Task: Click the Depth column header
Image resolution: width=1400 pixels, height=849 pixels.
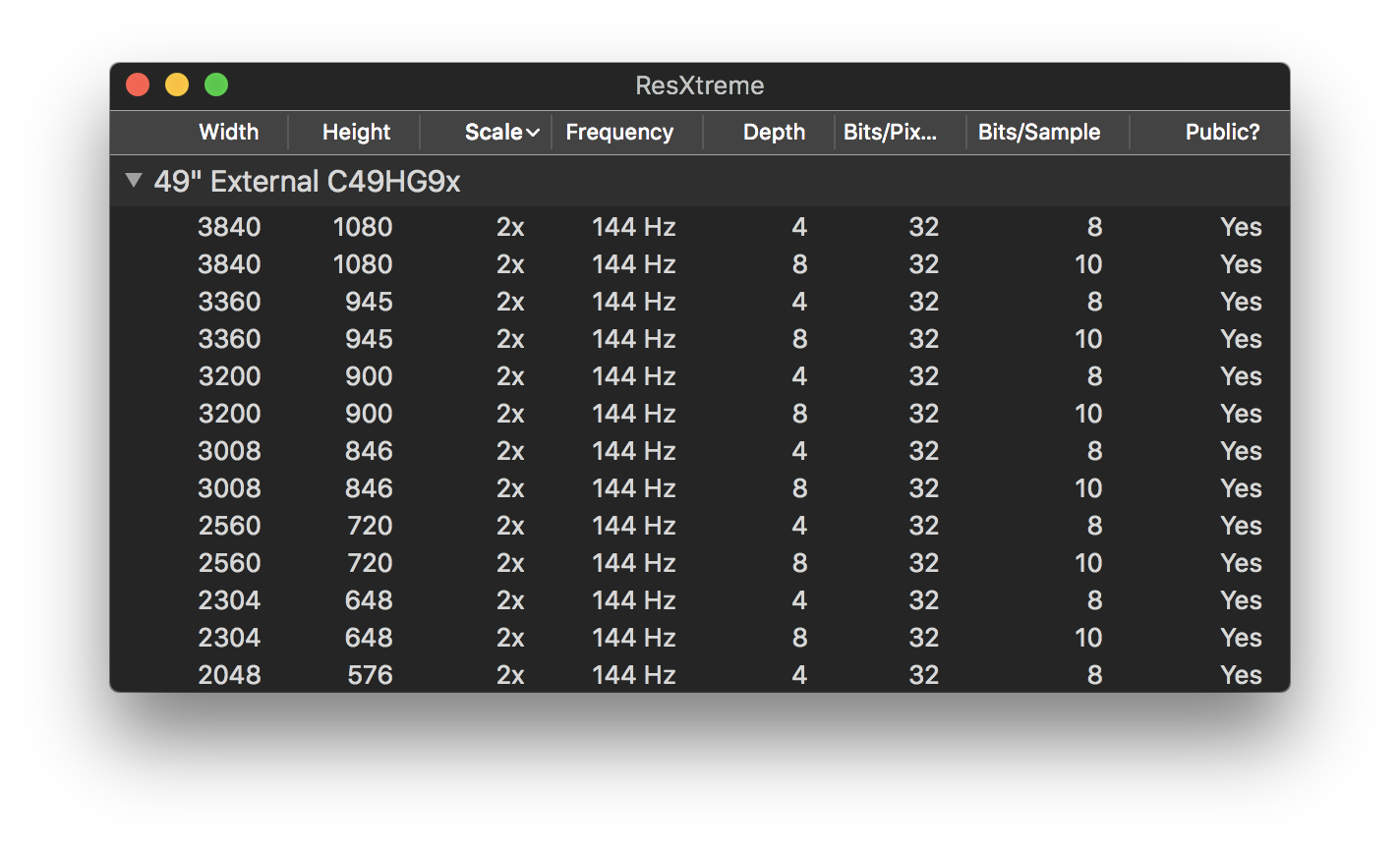Action: click(775, 132)
